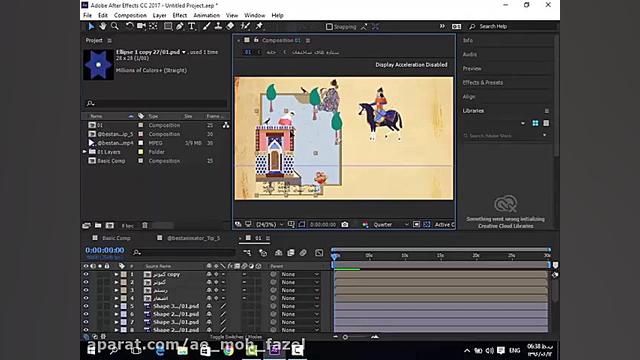Image resolution: width=640 pixels, height=360 pixels.
Task: Open the graph editor icon in timeline
Action: click(319, 253)
